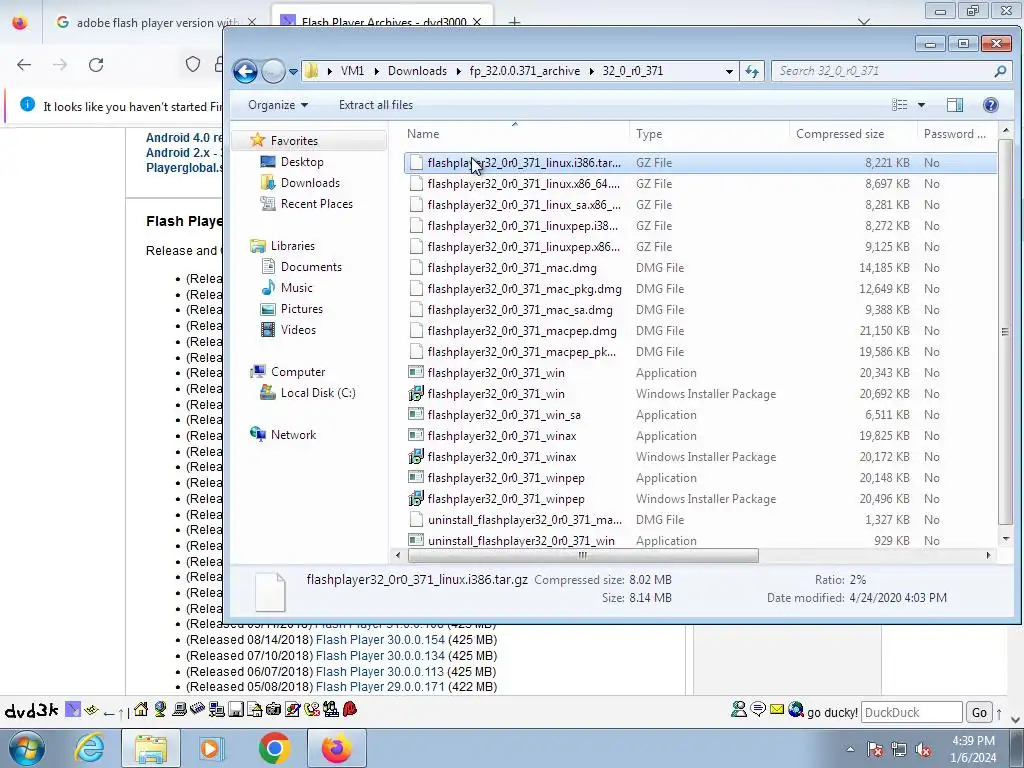Viewport: 1024px width, 768px height.
Task: Click the fp_32.0.0.371_archive breadcrumb
Action: pos(524,71)
